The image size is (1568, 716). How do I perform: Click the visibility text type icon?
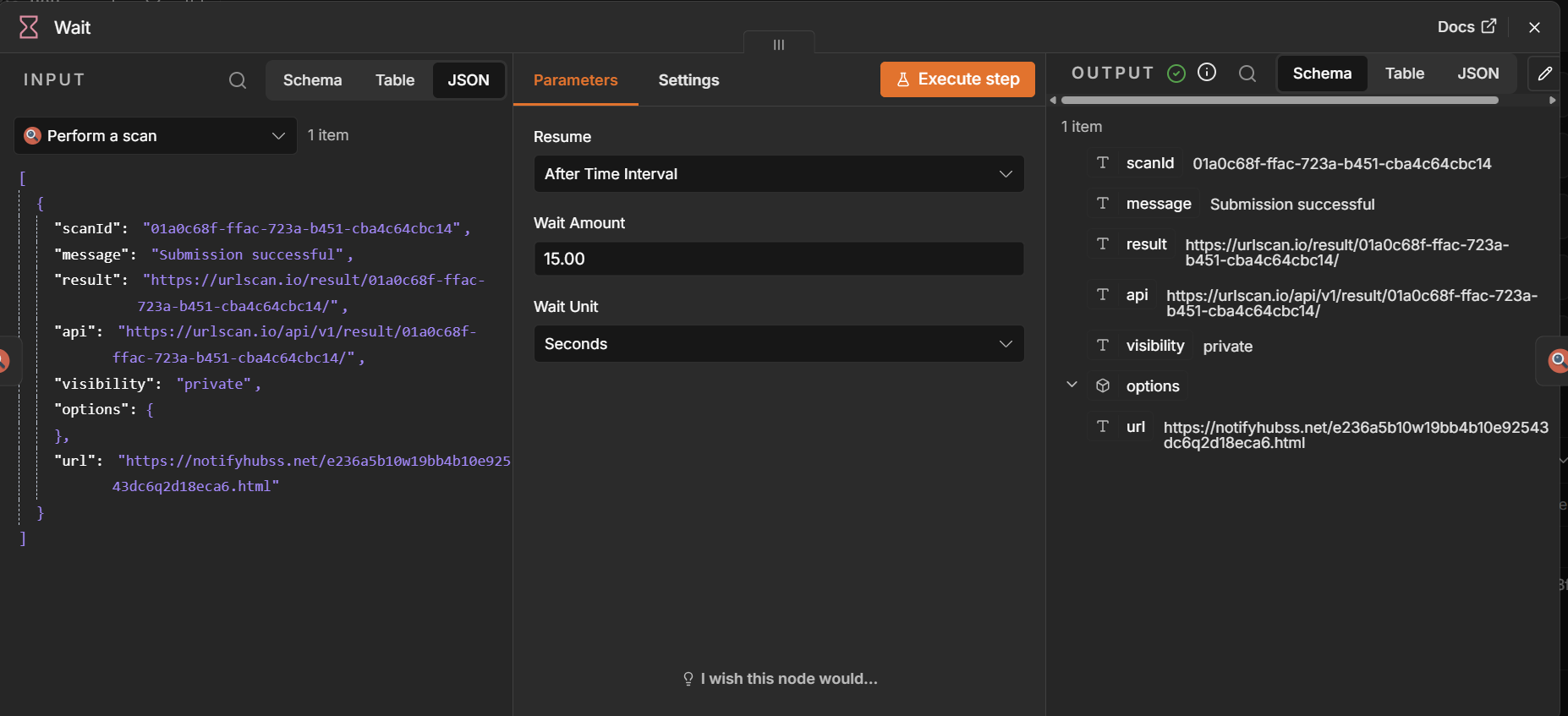click(x=1103, y=345)
